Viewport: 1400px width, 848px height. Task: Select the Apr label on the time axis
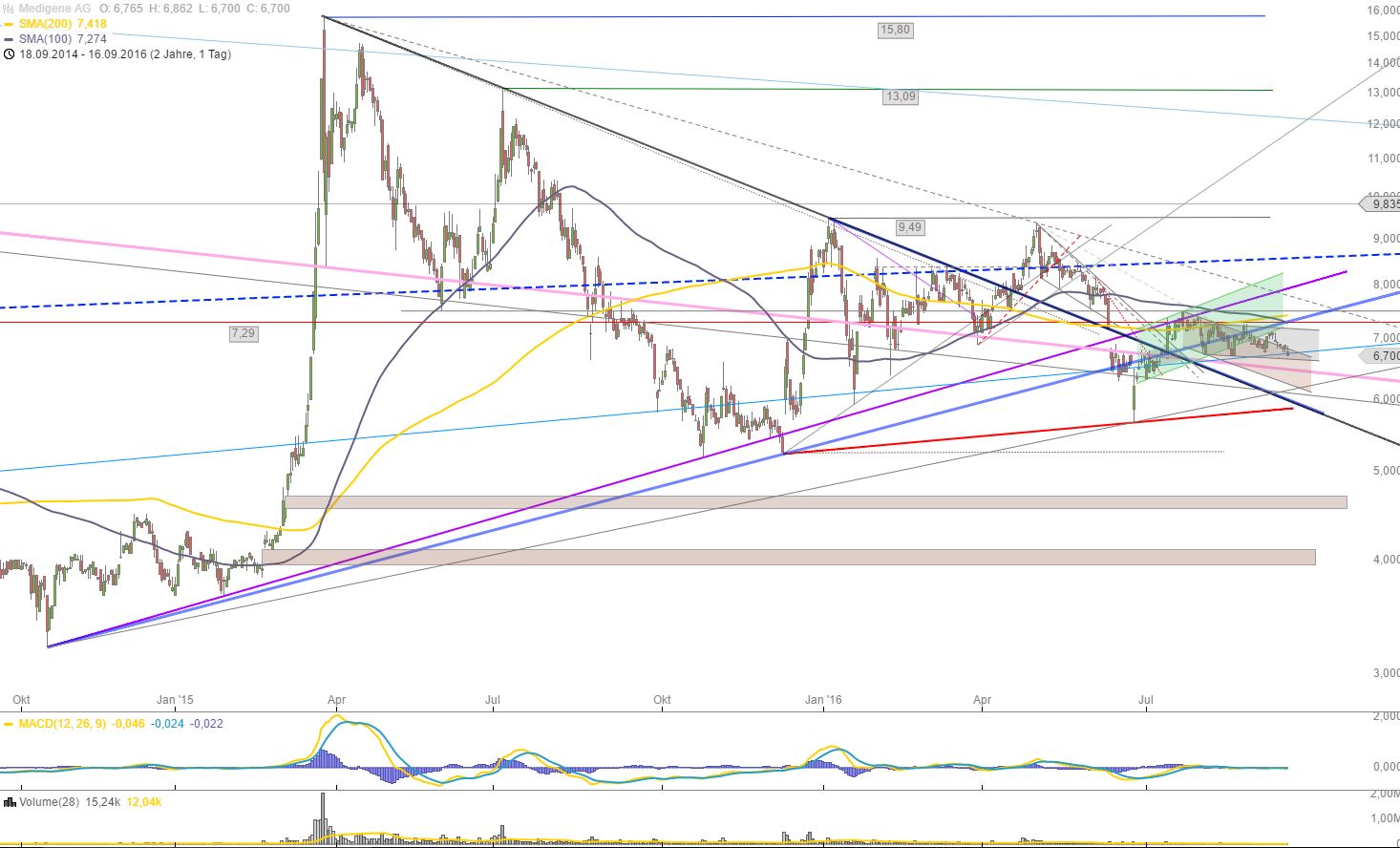[336, 700]
